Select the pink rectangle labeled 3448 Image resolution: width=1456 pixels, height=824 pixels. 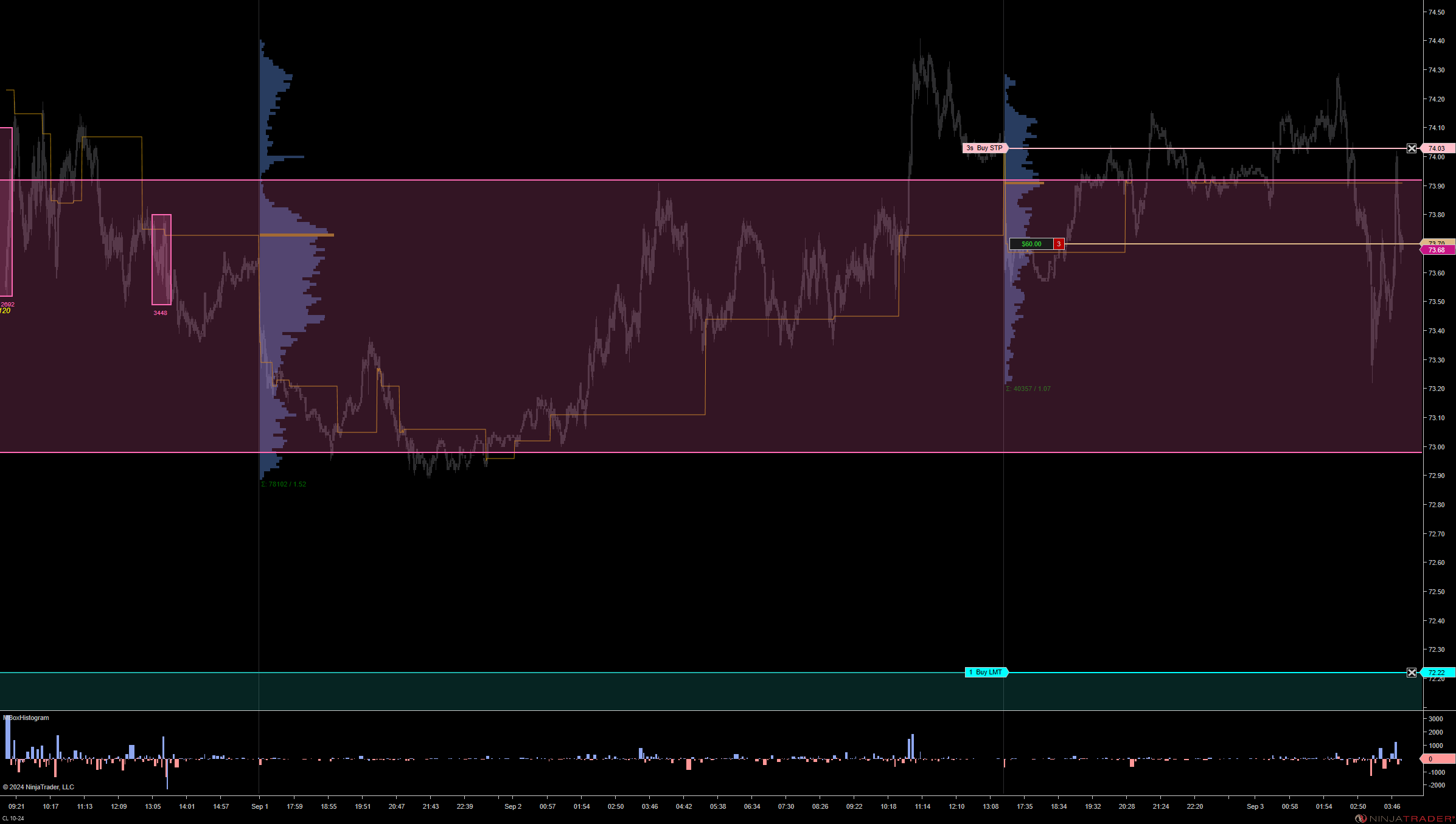coord(161,260)
